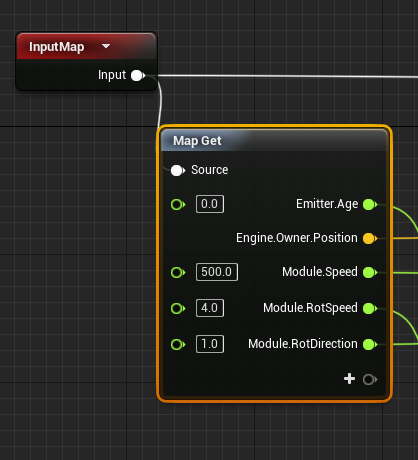Click the Module.RotDirection output pin
The height and width of the screenshot is (460, 418).
click(370, 344)
